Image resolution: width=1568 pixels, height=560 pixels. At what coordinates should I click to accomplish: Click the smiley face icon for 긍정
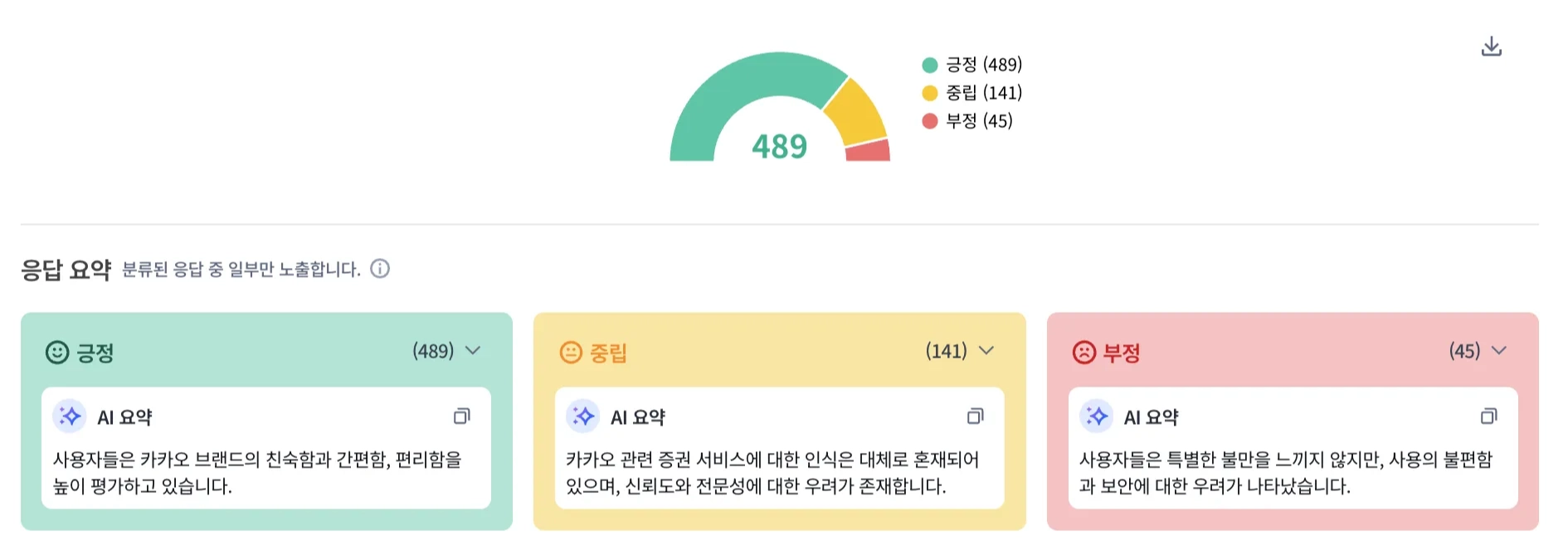[x=57, y=353]
